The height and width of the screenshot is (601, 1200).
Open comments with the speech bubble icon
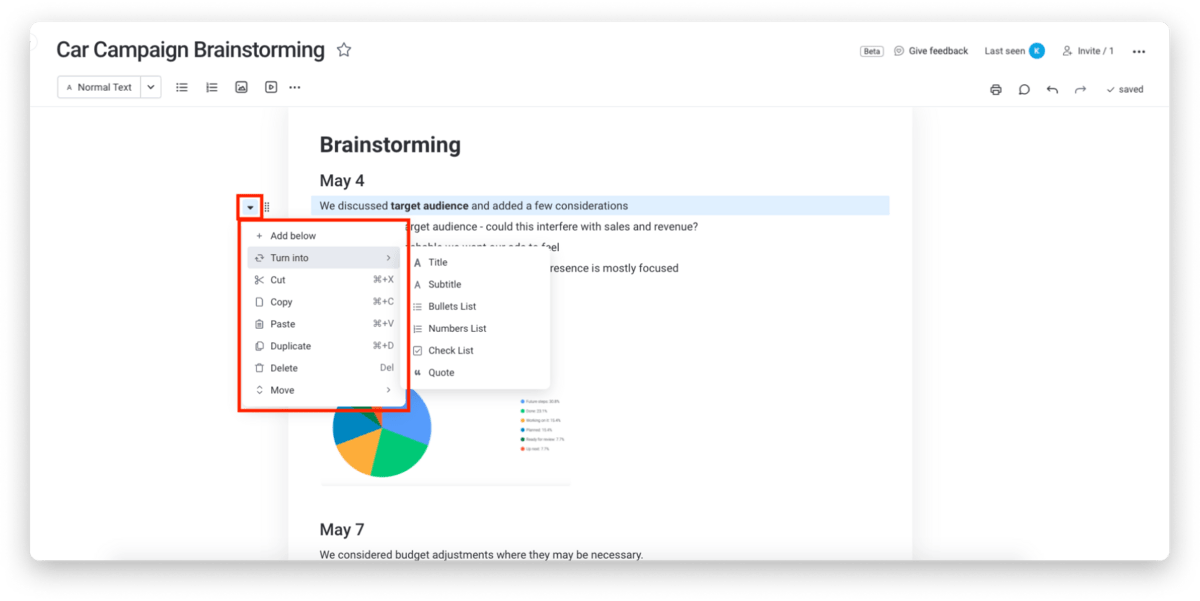click(1024, 90)
